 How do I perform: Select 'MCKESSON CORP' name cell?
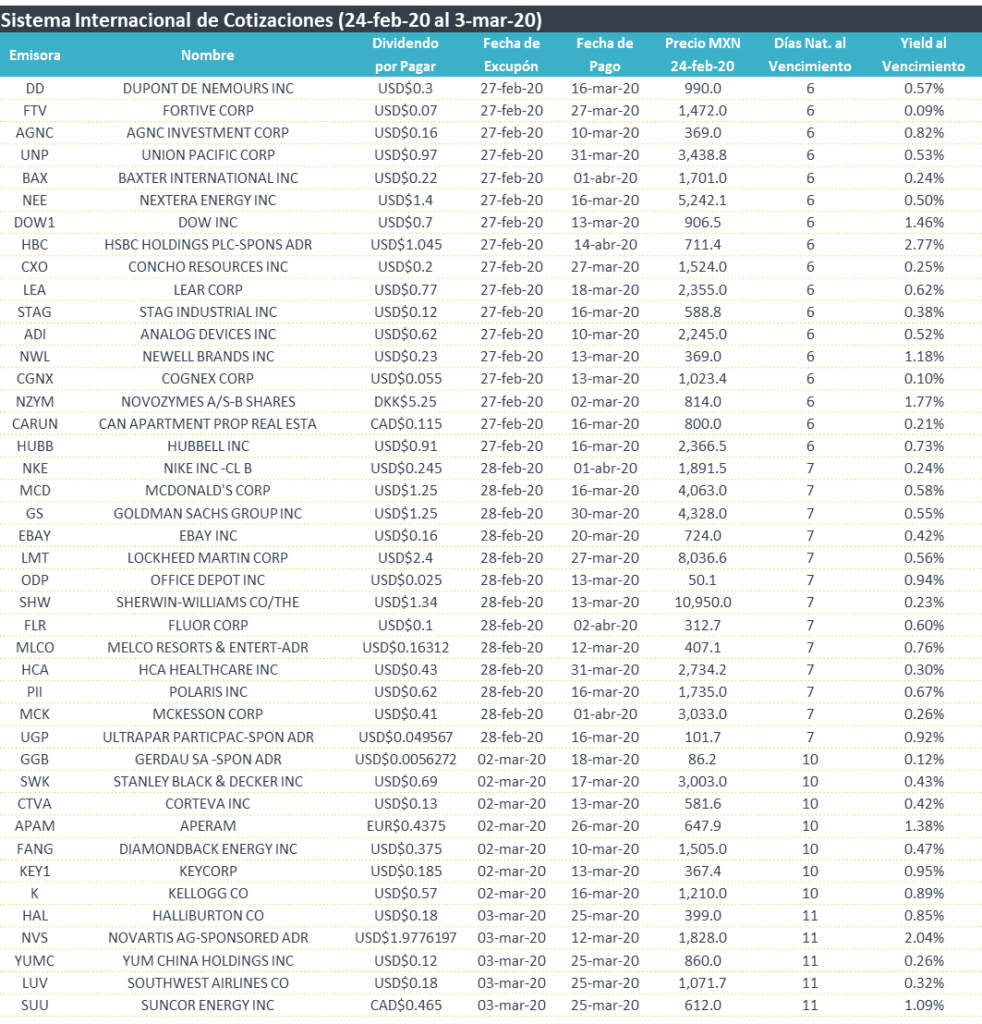click(208, 714)
